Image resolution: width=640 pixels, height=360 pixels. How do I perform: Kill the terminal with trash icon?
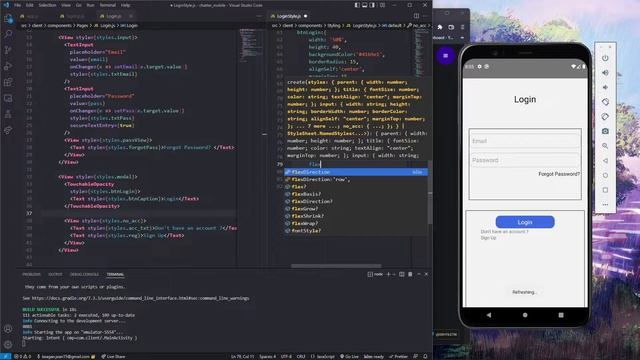tap(410, 274)
